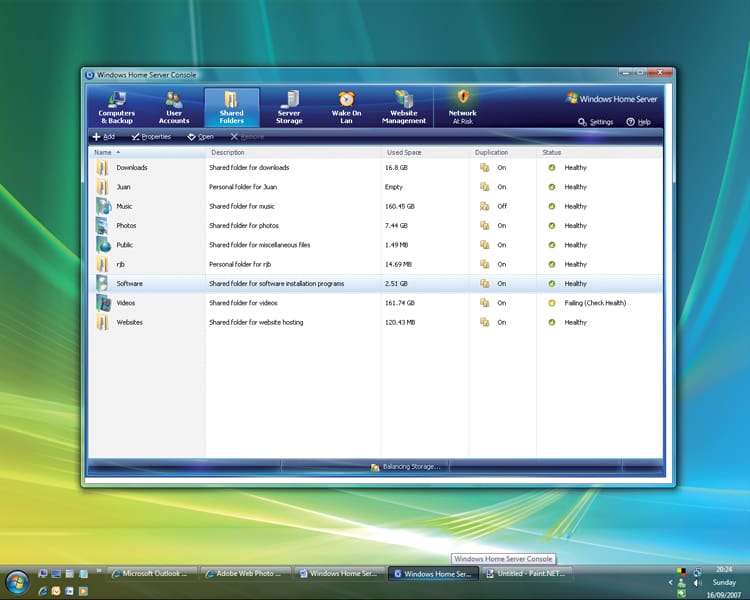Select the Photos folder icon
The height and width of the screenshot is (600, 750).
point(102,225)
